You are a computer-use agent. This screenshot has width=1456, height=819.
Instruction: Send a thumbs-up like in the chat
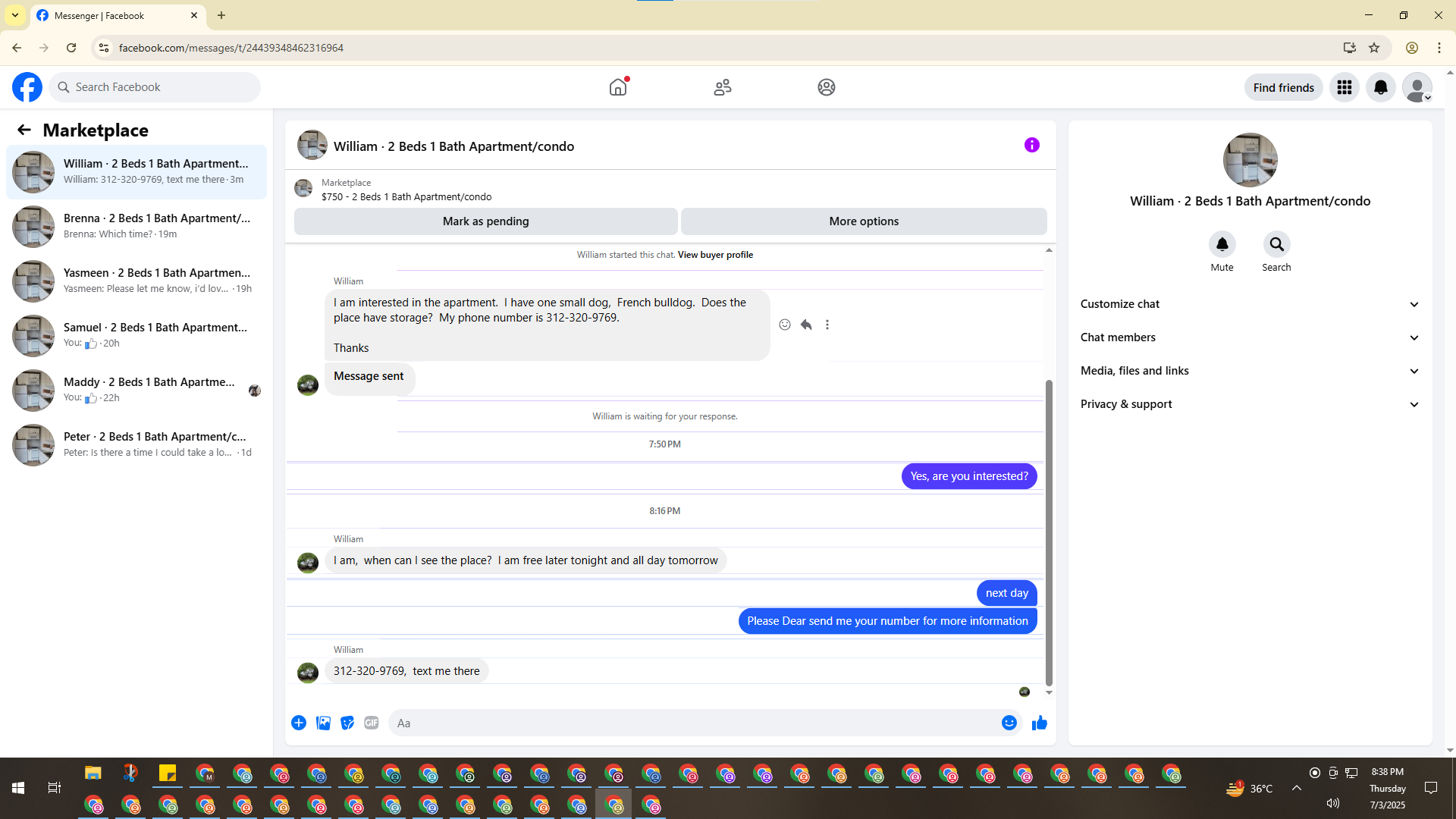click(x=1039, y=723)
